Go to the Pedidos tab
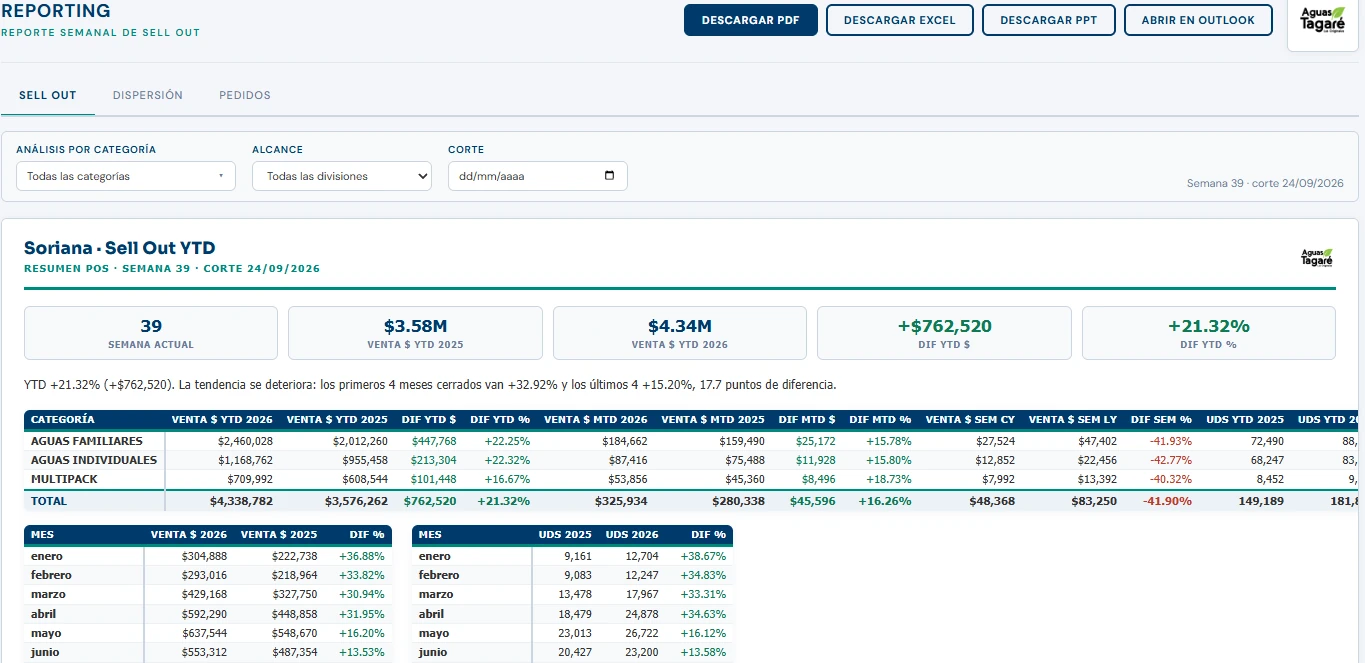This screenshot has width=1365, height=663. coord(245,95)
